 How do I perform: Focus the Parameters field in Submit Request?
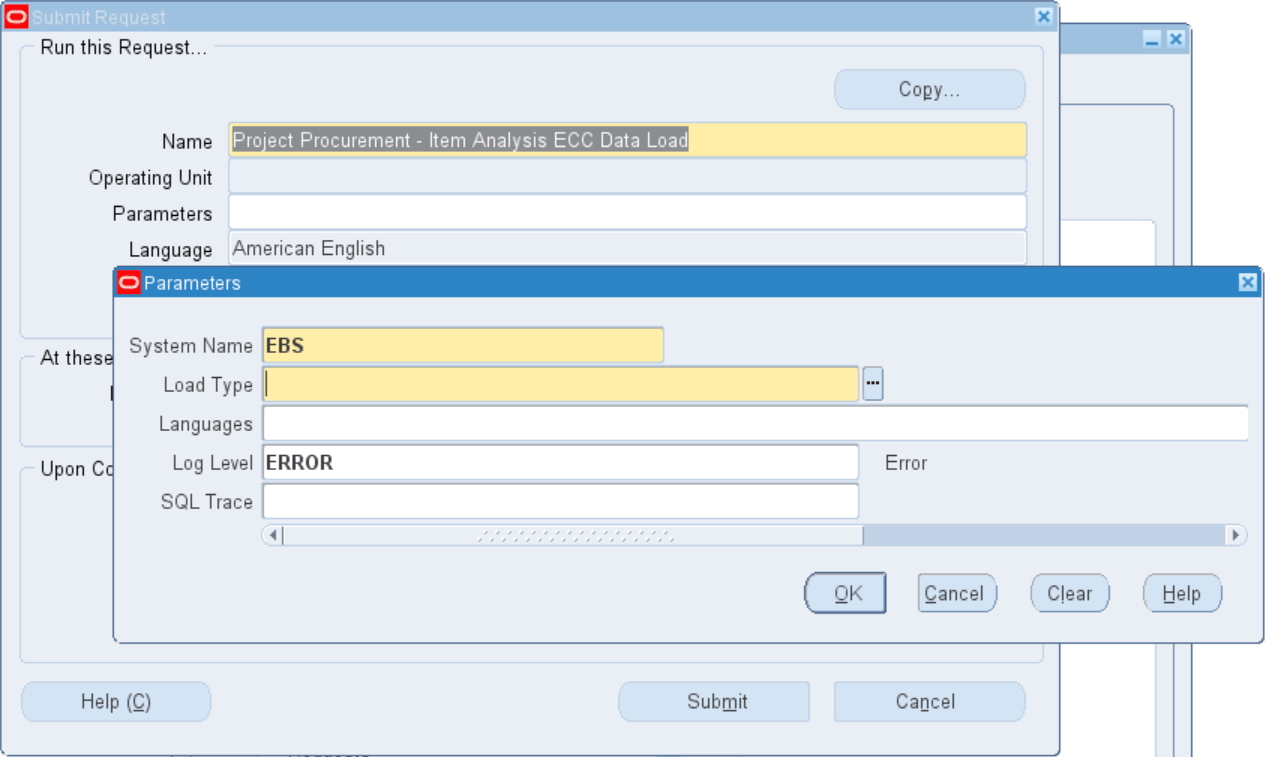click(628, 212)
